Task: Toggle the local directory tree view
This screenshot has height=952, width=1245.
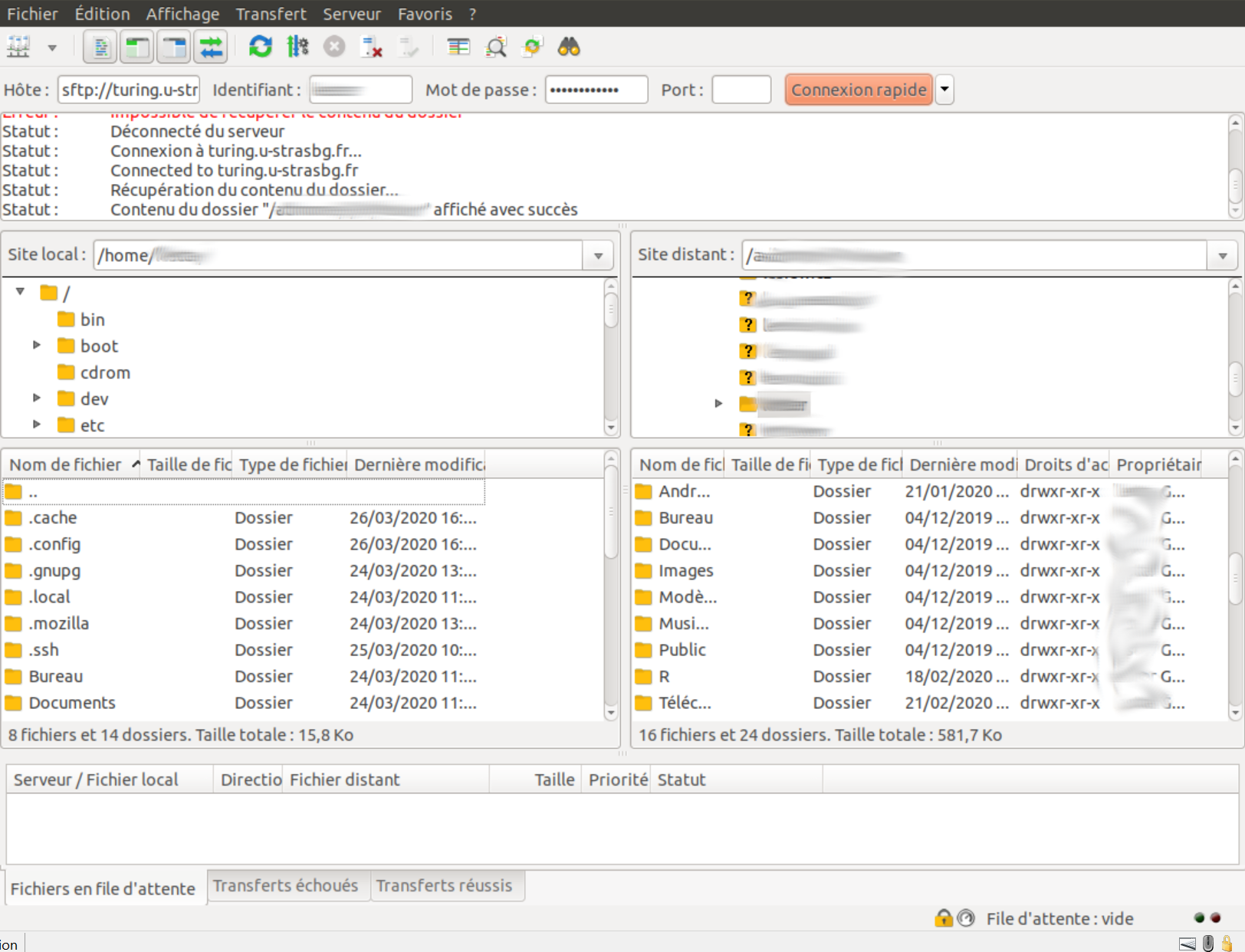Action: 137,48
